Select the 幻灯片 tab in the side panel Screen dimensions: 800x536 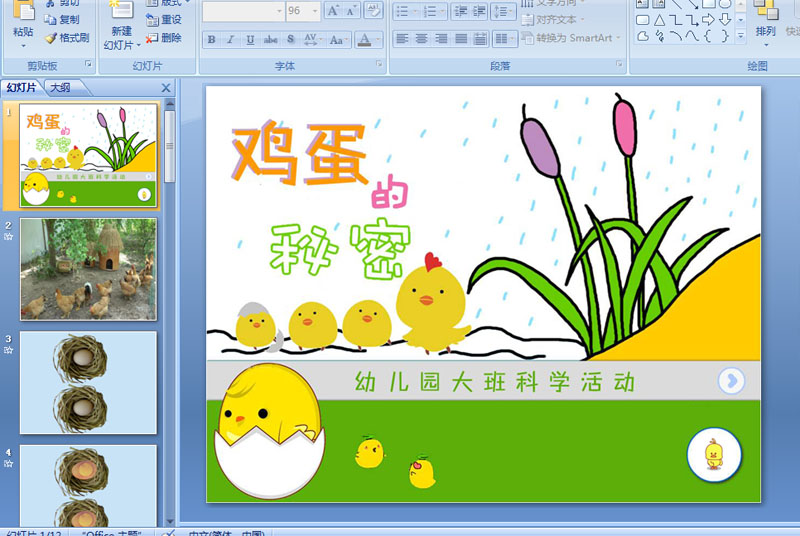(21, 88)
